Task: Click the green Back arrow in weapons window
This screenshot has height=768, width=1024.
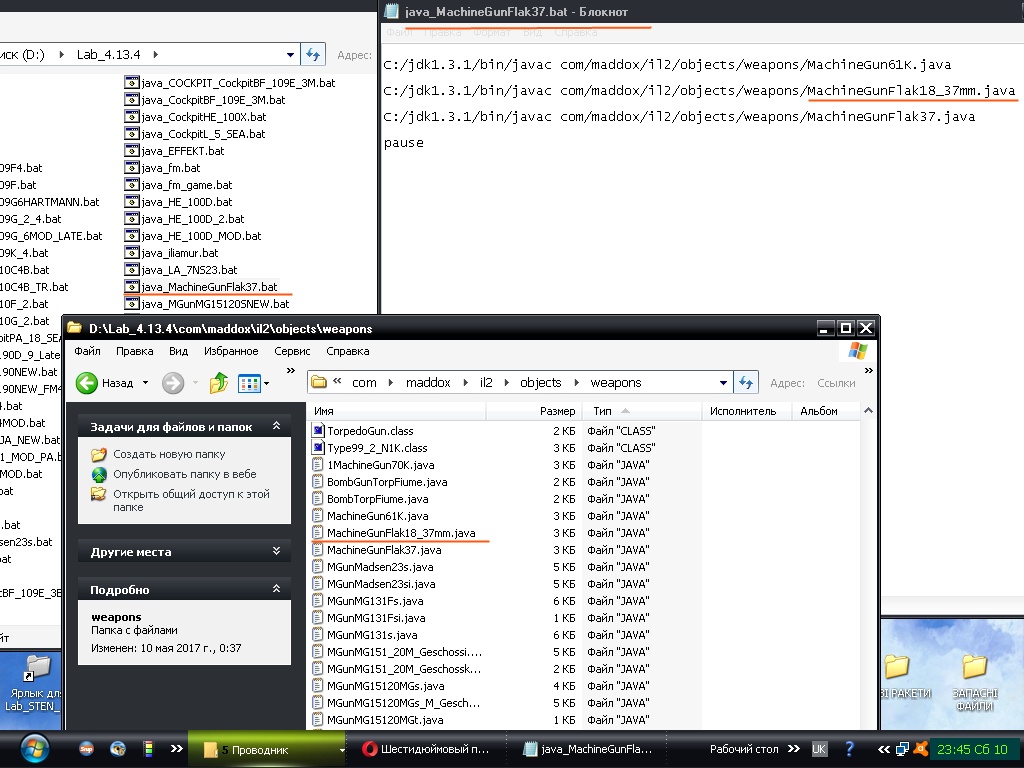Action: coord(87,383)
